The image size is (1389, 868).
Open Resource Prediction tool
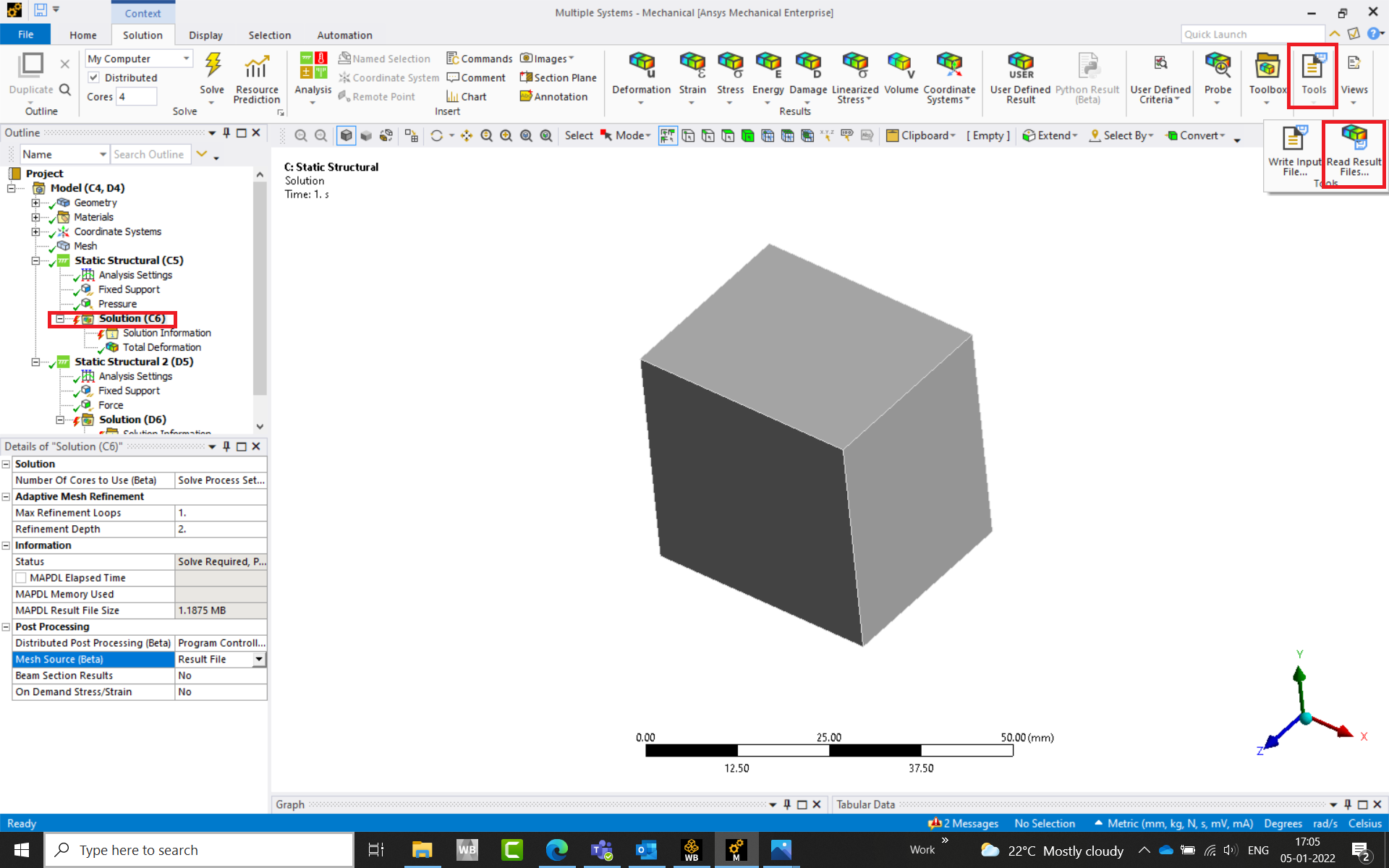pos(257,78)
